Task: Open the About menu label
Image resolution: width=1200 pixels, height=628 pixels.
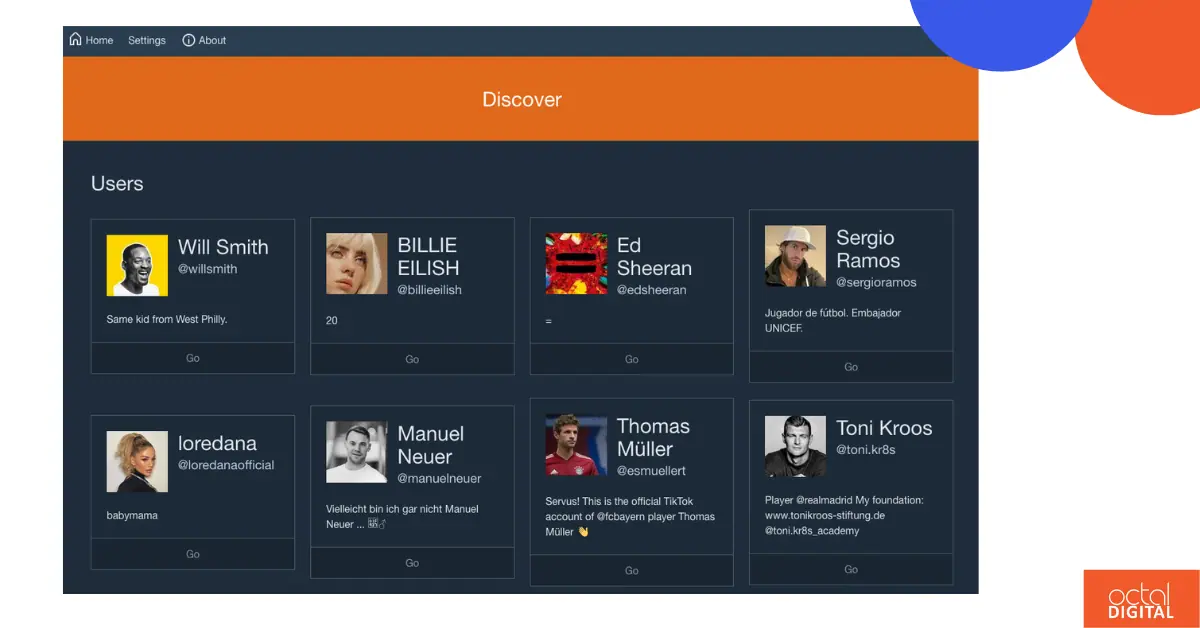Action: pos(212,40)
